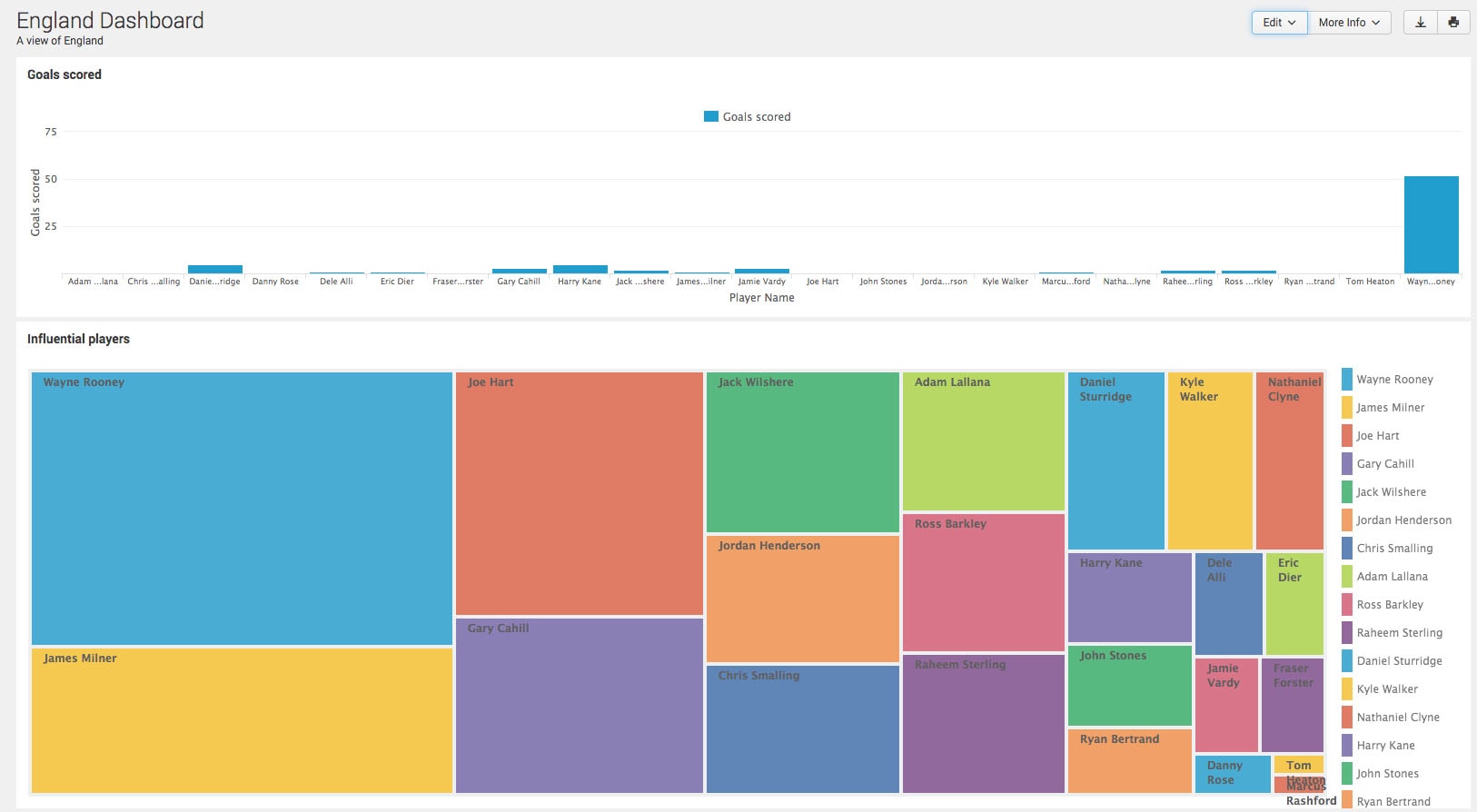
Task: Select the Jordan Henderson treemap tile
Action: [x=803, y=599]
